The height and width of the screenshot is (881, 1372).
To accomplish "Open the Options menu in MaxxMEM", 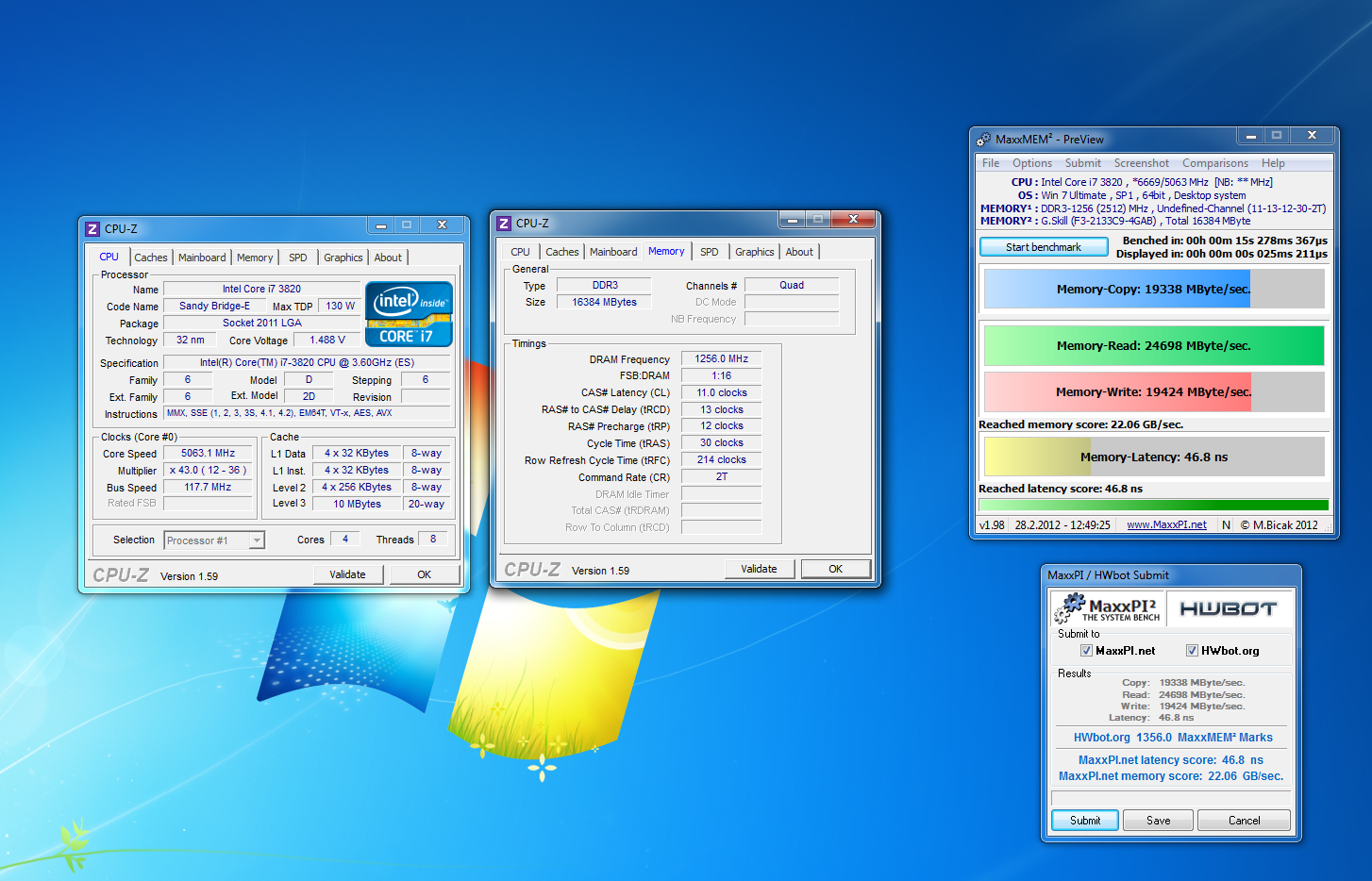I will tap(1032, 163).
